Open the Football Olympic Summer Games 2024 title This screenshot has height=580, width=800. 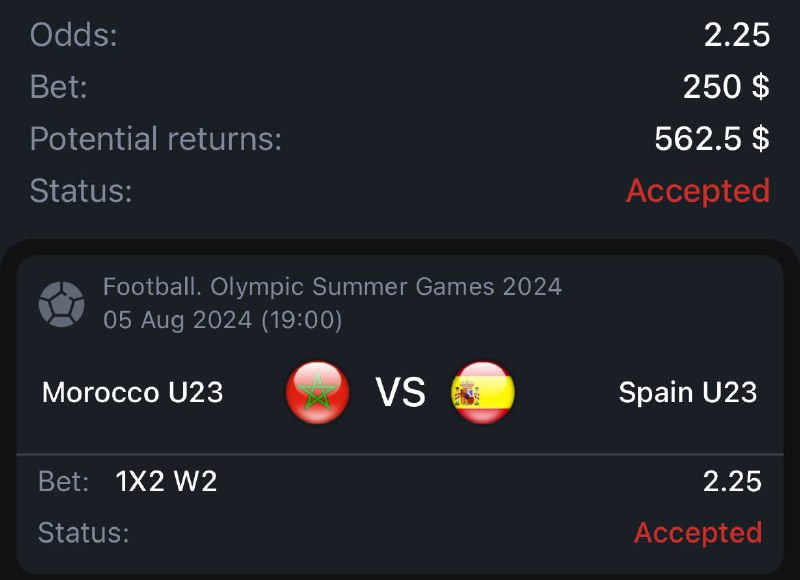[x=332, y=288]
